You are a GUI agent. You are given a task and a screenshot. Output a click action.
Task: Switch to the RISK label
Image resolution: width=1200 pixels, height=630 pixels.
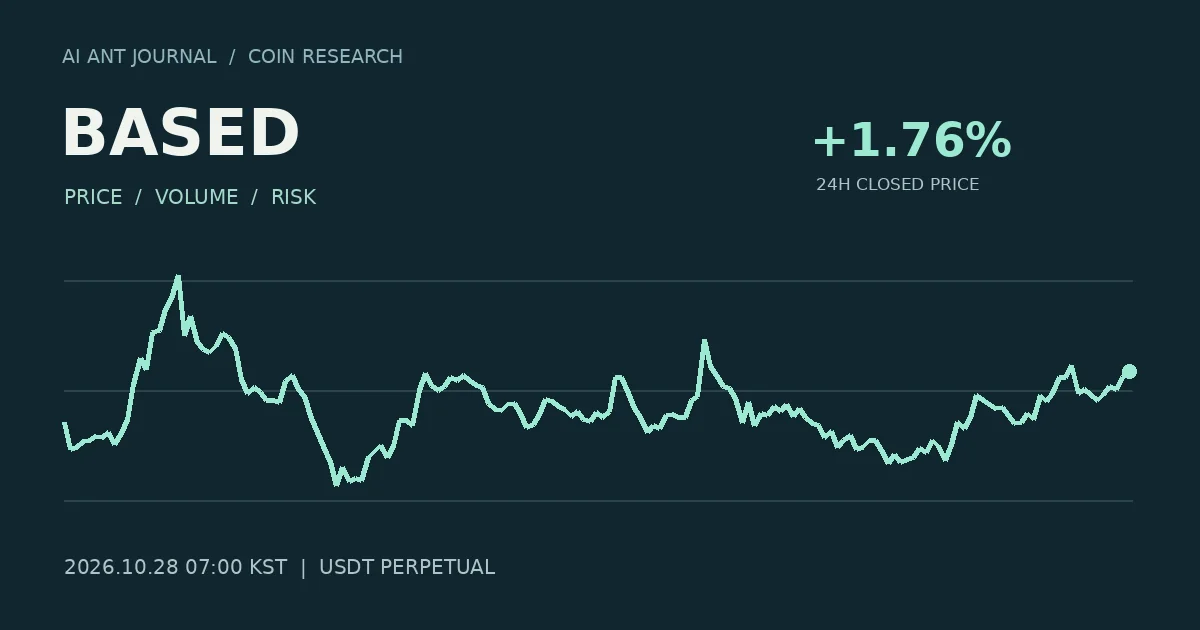294,197
